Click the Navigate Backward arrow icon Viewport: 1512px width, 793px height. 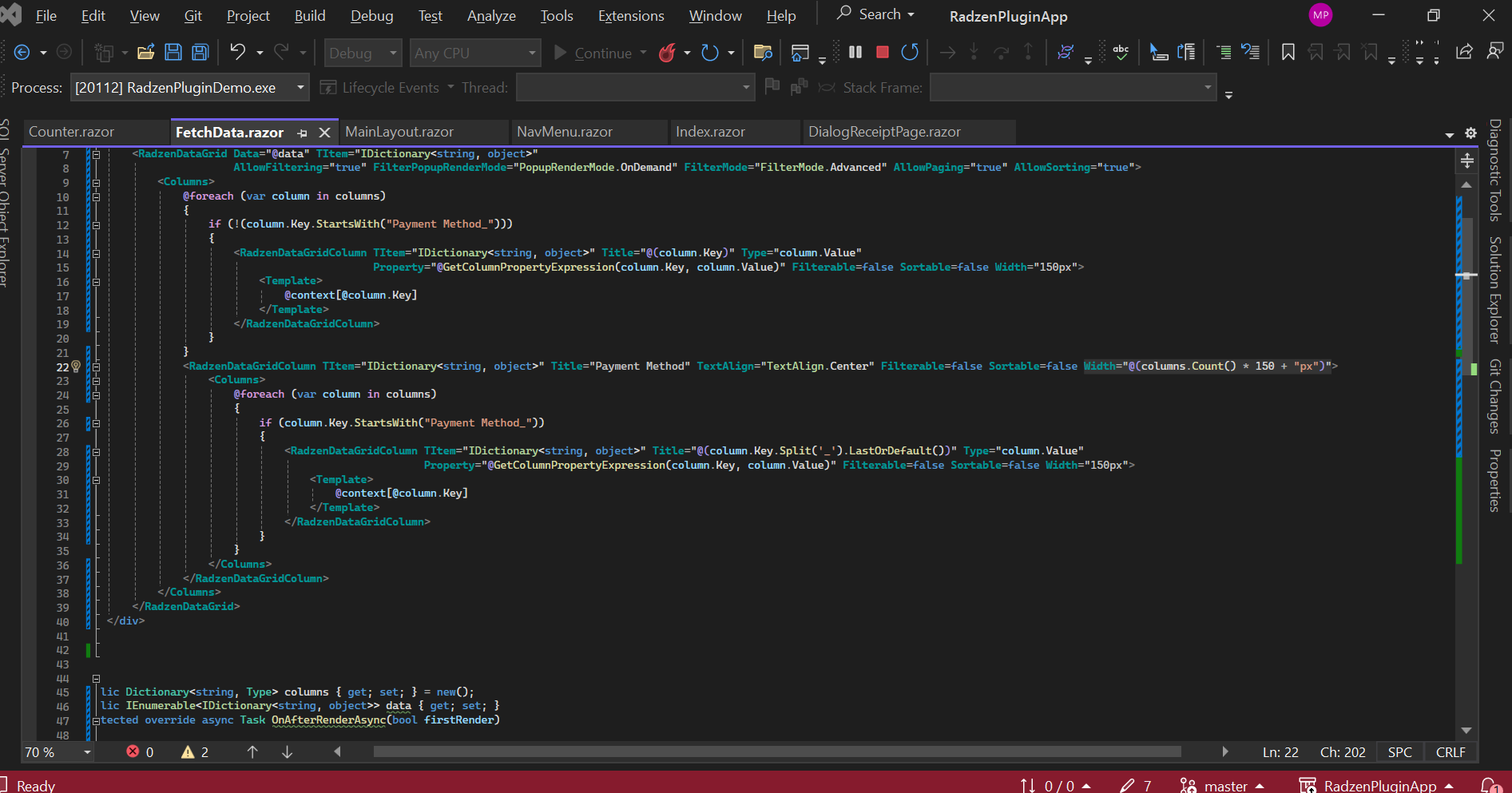click(x=22, y=53)
